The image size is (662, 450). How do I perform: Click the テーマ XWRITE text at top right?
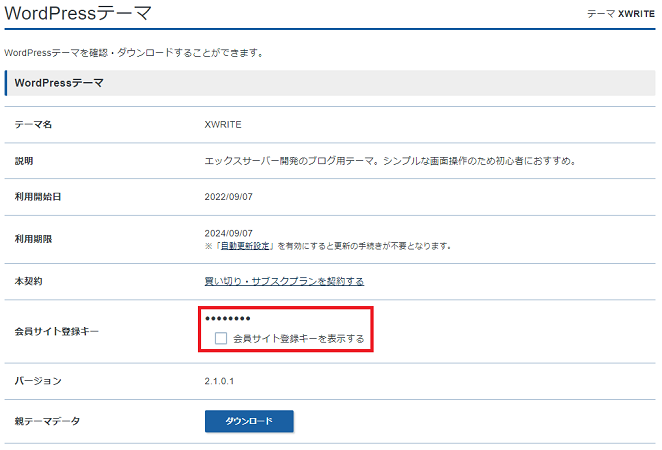[621, 14]
